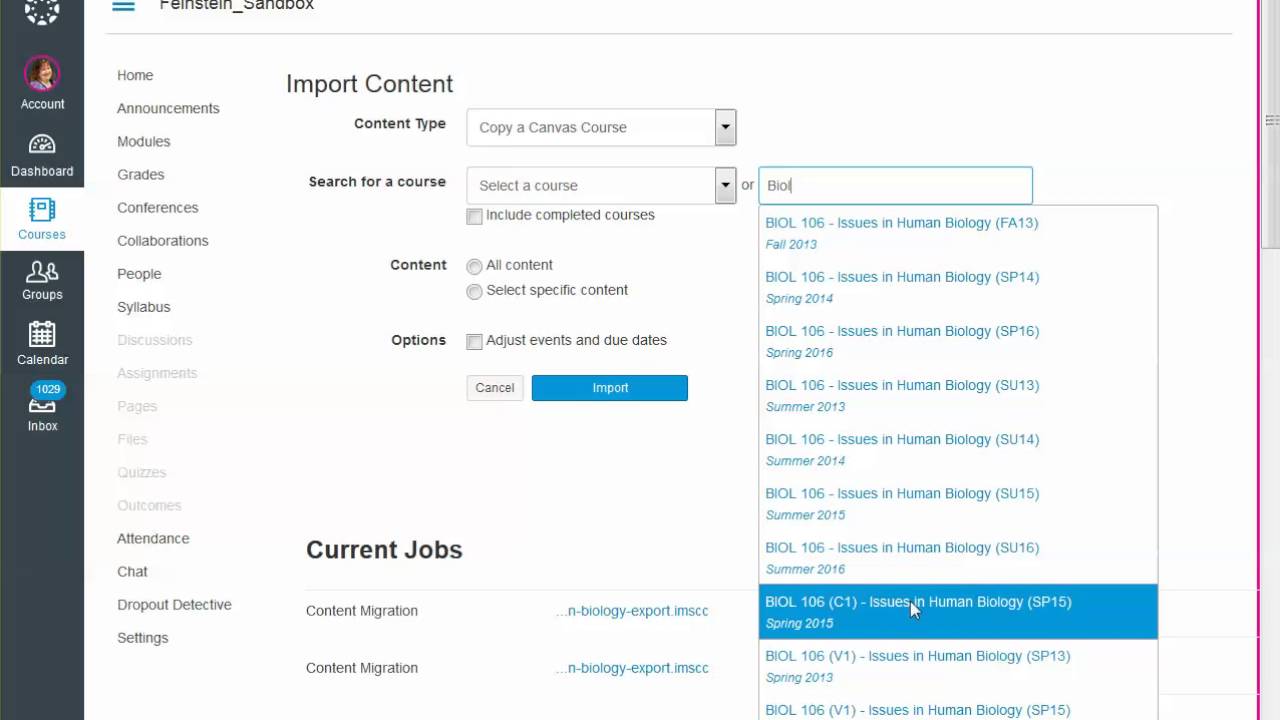Go to Settings in course navigation
1280x720 pixels.
coord(142,637)
